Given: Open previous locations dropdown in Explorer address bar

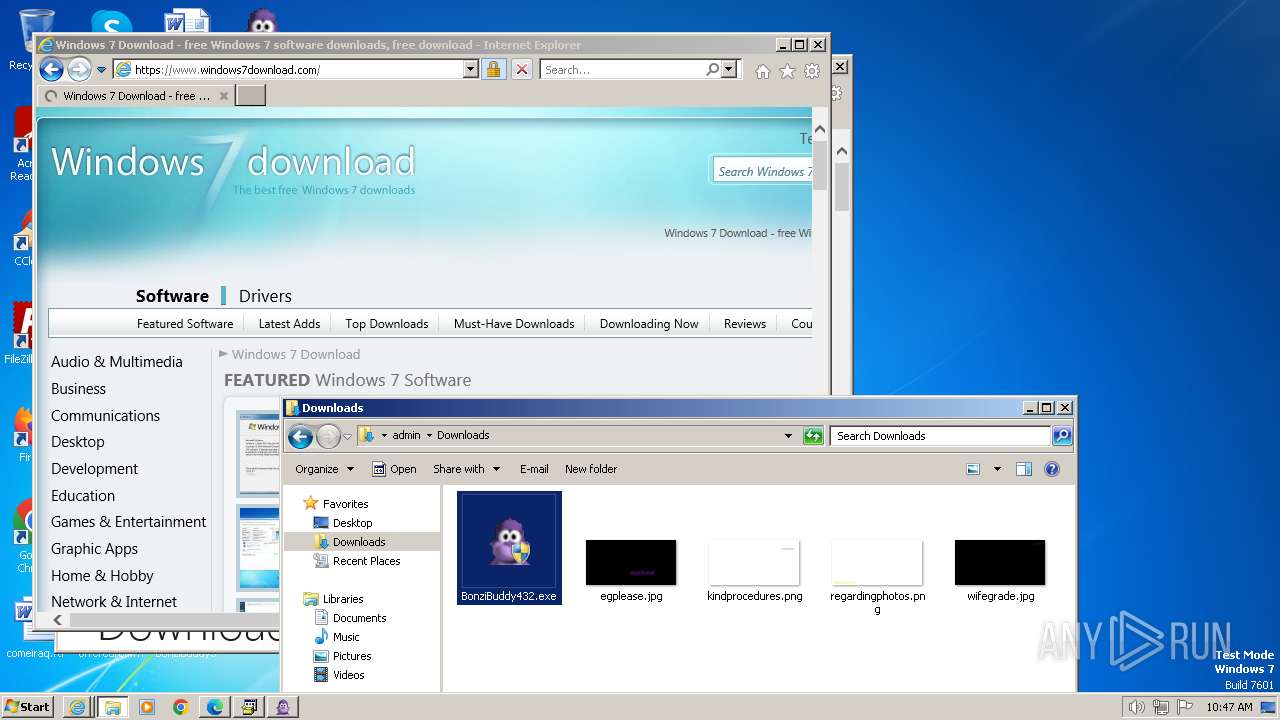Looking at the screenshot, I should pyautogui.click(x=788, y=436).
